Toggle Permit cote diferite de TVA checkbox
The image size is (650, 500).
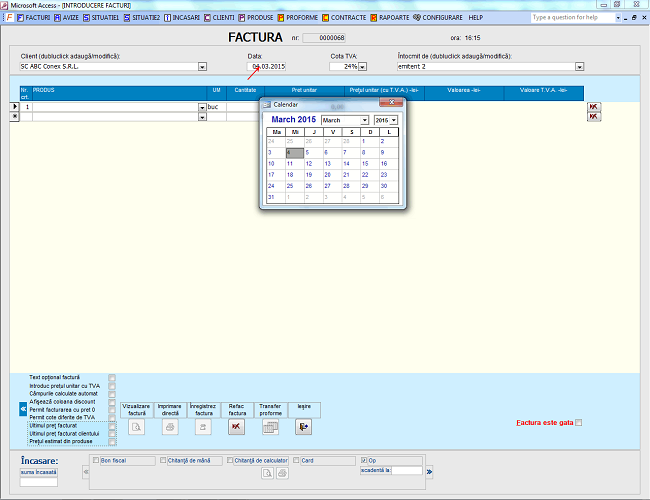pyautogui.click(x=112, y=417)
